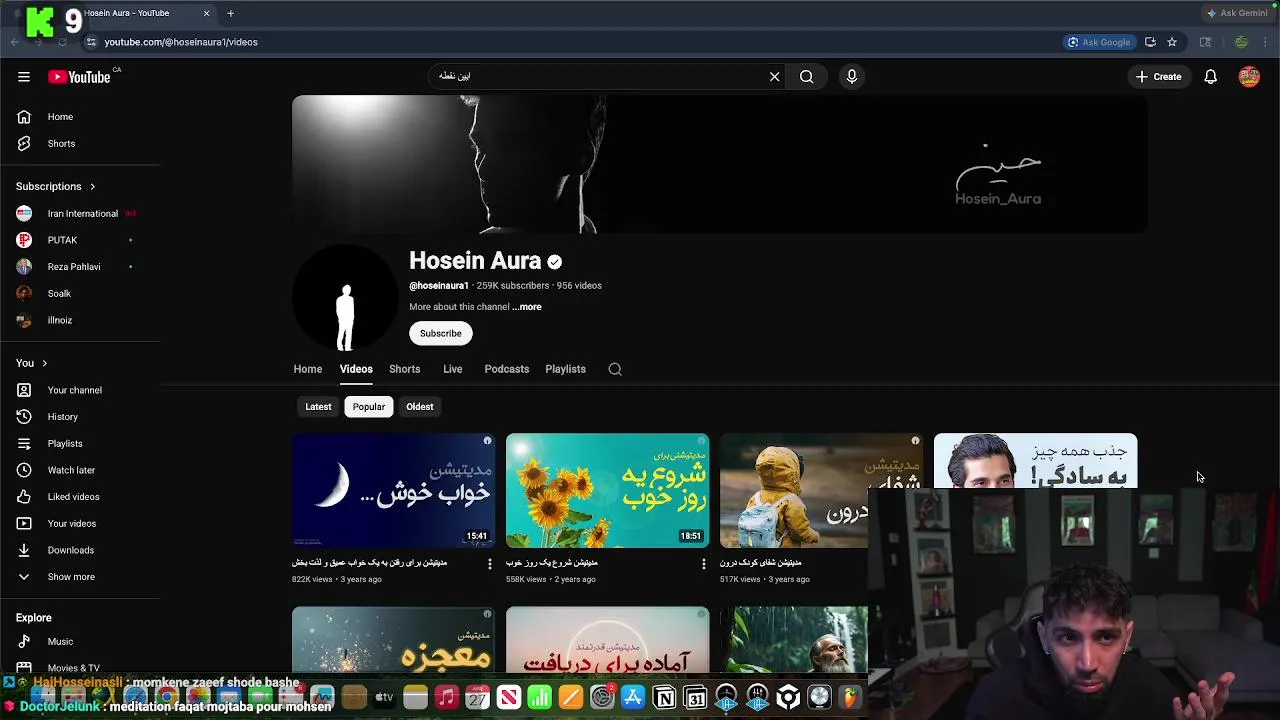Open Music app in the Dock
The width and height of the screenshot is (1280, 720).
[x=446, y=698]
